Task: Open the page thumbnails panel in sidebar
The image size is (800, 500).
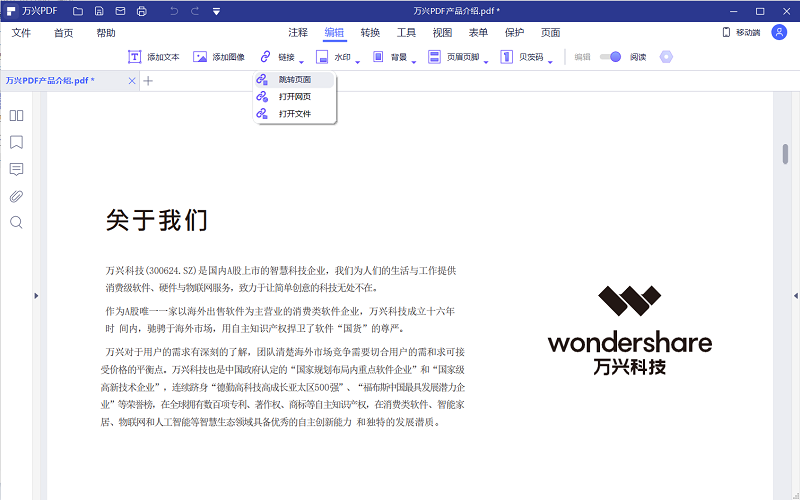Action: click(16, 116)
